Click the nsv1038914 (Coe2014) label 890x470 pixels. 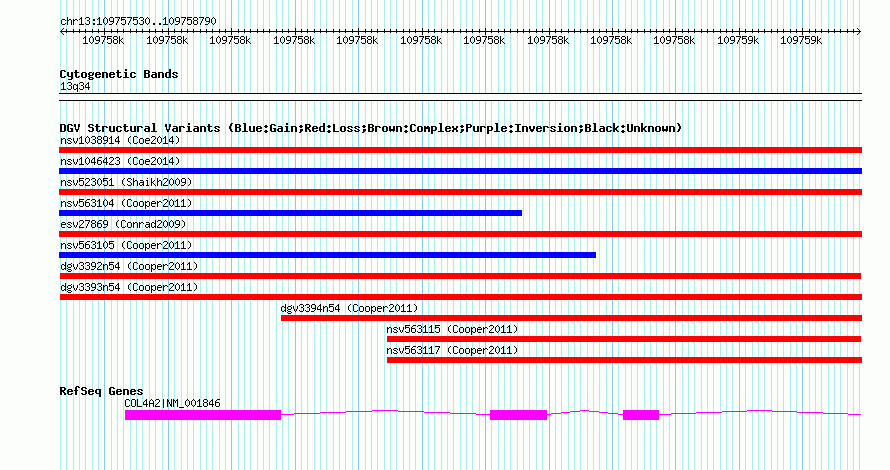pos(120,140)
